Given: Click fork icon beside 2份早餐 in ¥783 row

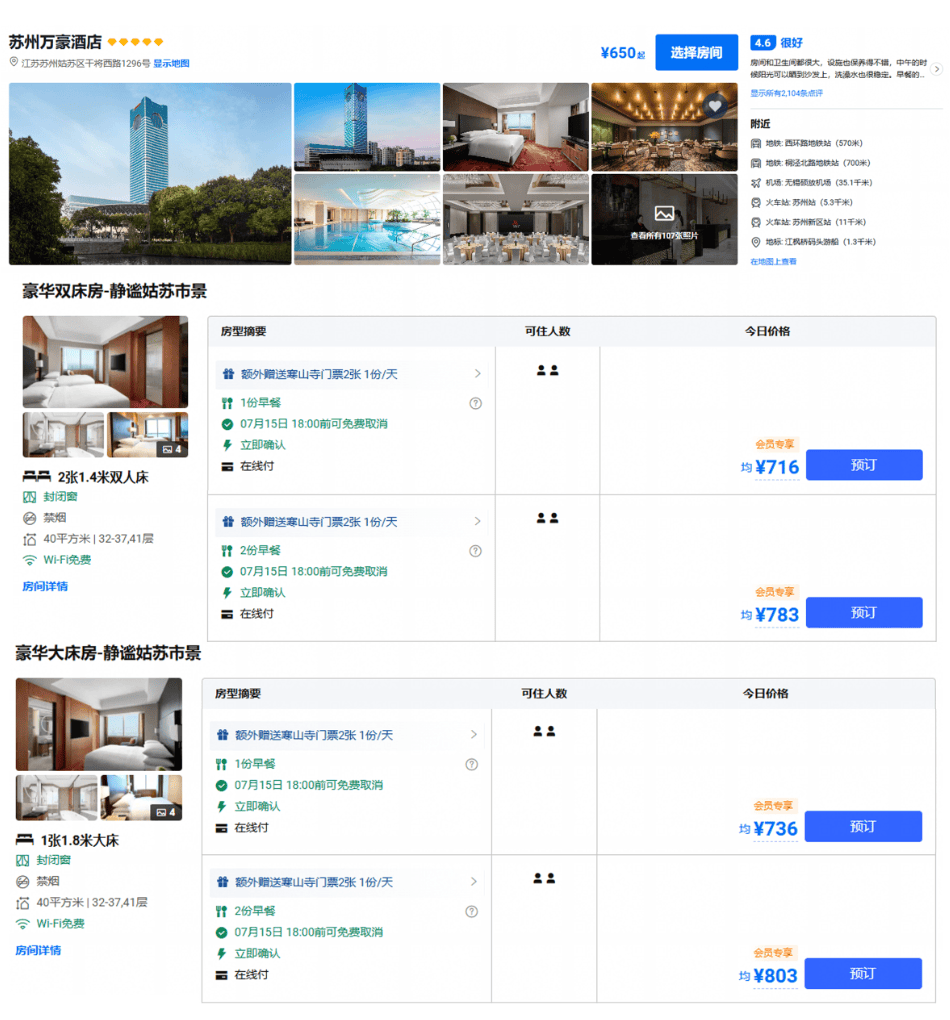Looking at the screenshot, I should (227, 551).
